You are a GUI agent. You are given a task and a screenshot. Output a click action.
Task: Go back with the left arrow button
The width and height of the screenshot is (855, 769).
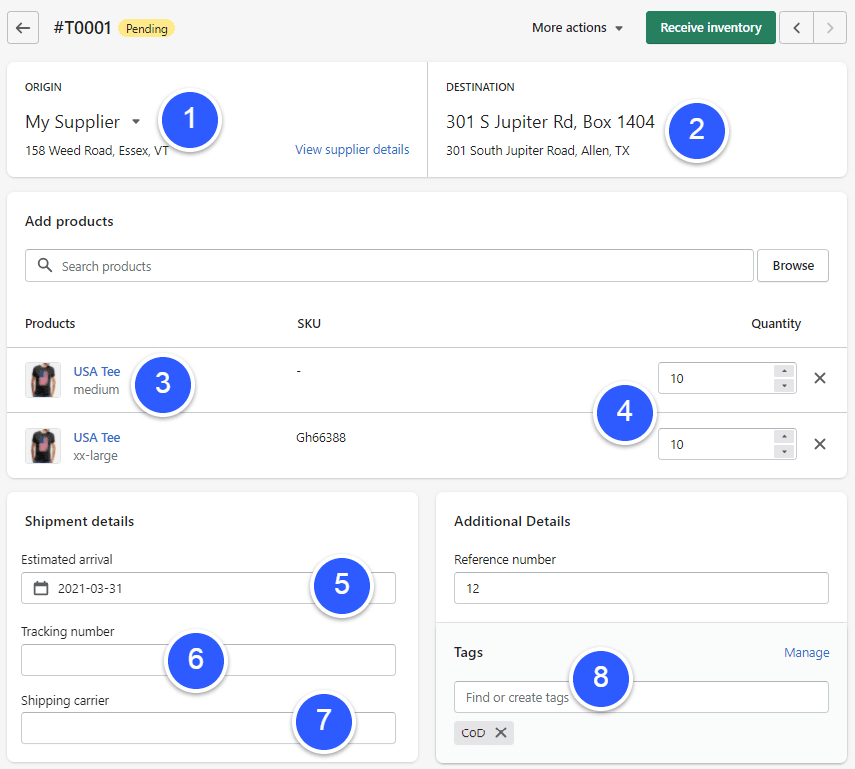[23, 28]
